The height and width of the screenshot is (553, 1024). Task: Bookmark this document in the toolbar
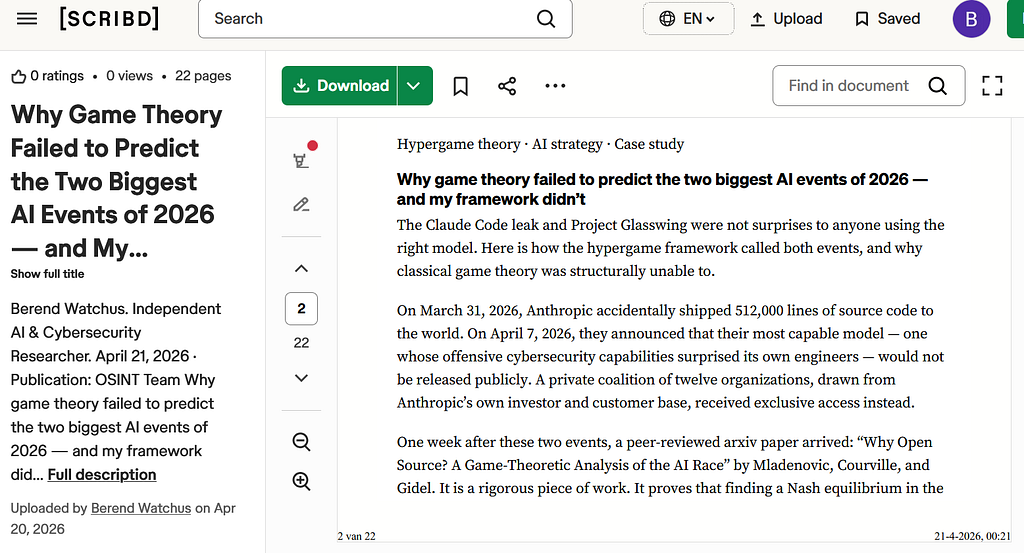coord(460,86)
